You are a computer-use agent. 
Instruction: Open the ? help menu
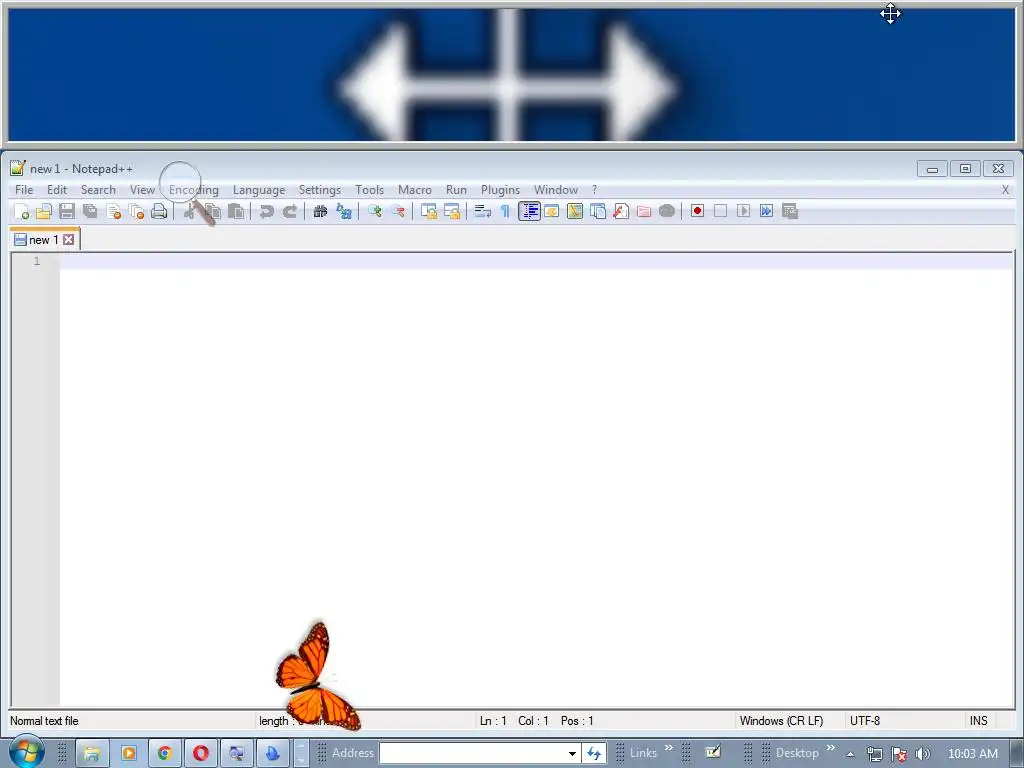click(x=594, y=190)
